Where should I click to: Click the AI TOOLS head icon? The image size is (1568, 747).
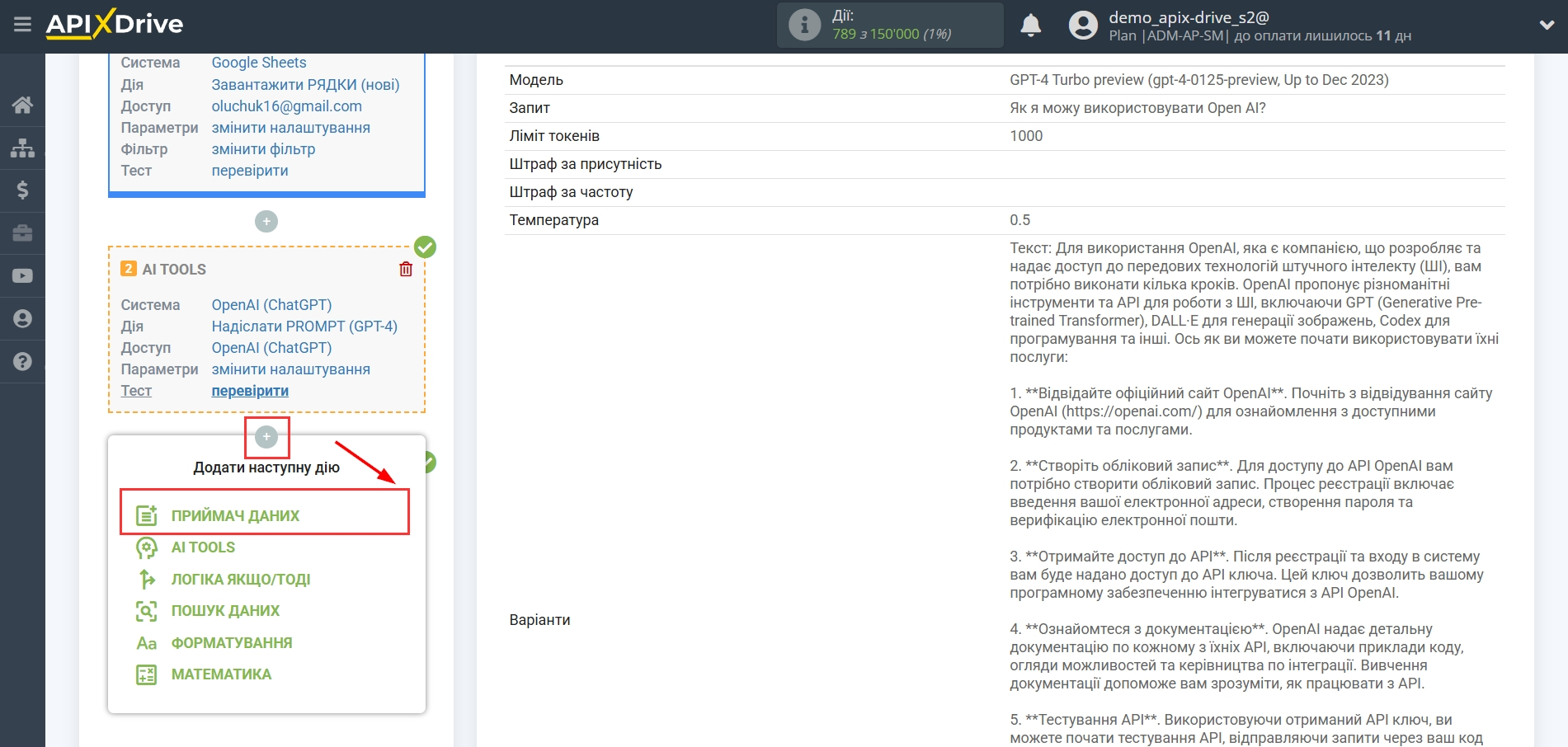click(x=147, y=547)
